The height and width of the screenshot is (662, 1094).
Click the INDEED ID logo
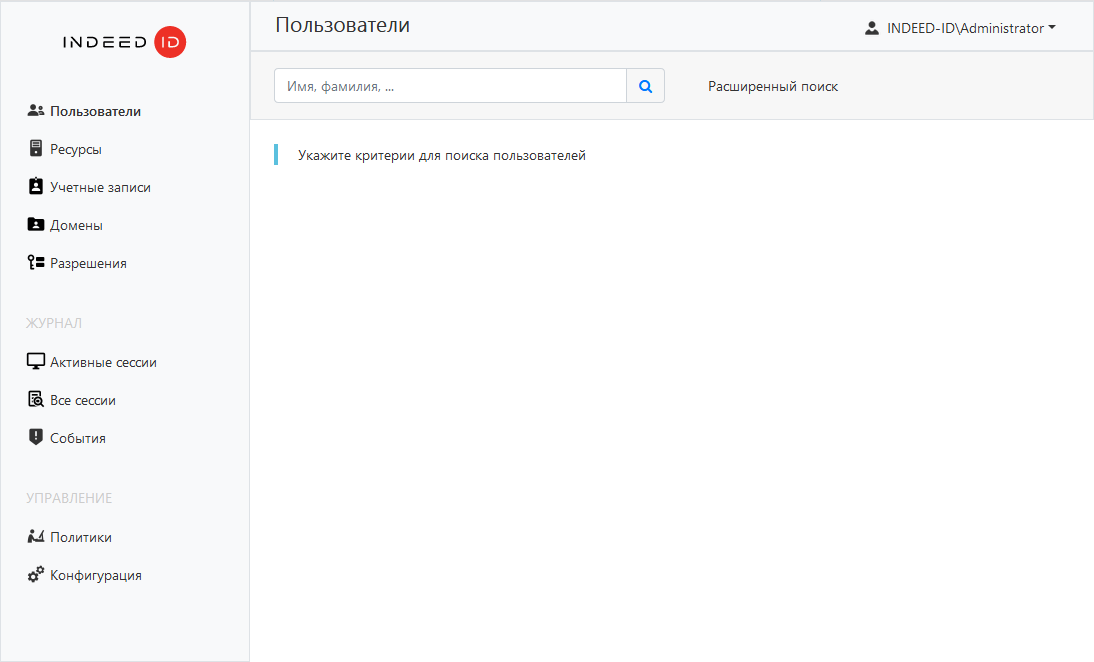click(124, 43)
